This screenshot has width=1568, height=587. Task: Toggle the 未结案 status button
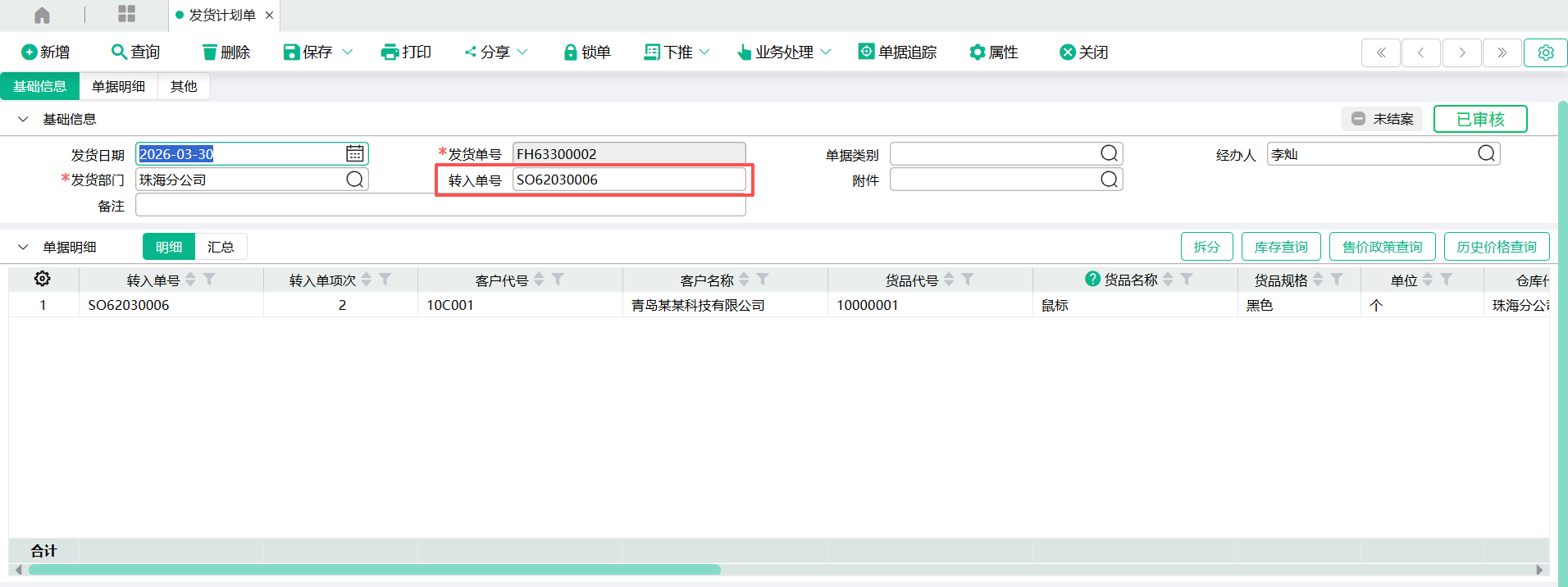pos(1383,119)
